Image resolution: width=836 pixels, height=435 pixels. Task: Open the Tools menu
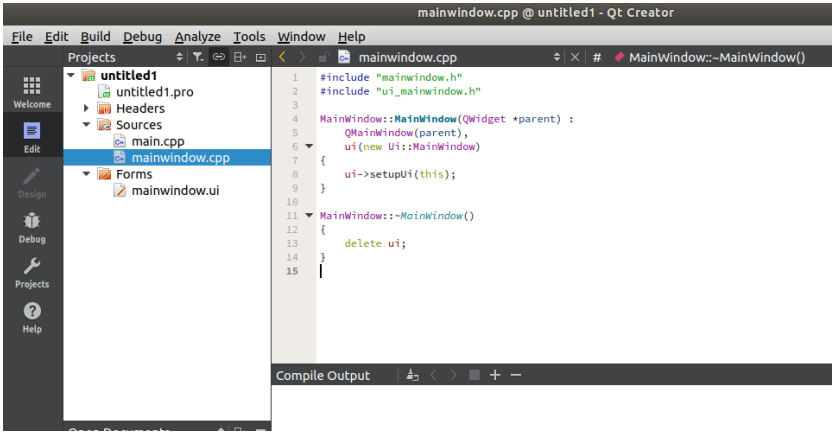(249, 37)
